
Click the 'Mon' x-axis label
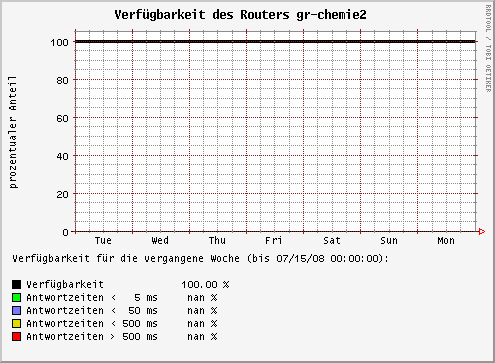click(x=446, y=241)
